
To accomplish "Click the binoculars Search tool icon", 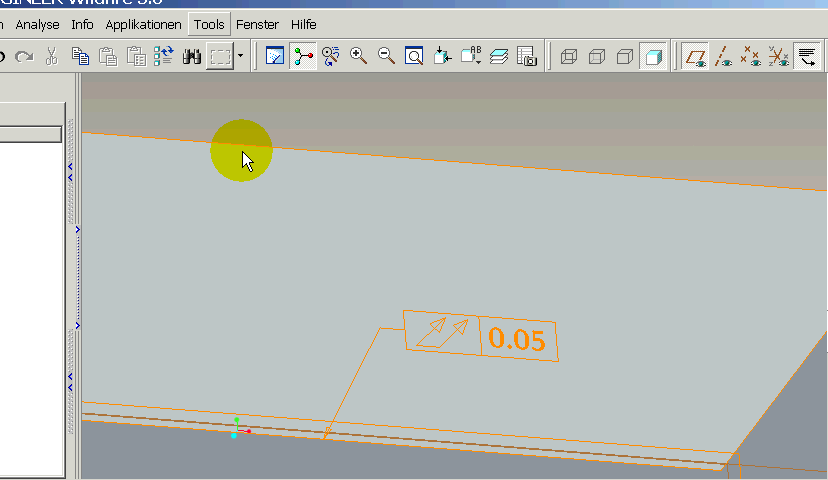I will pyautogui.click(x=192, y=57).
